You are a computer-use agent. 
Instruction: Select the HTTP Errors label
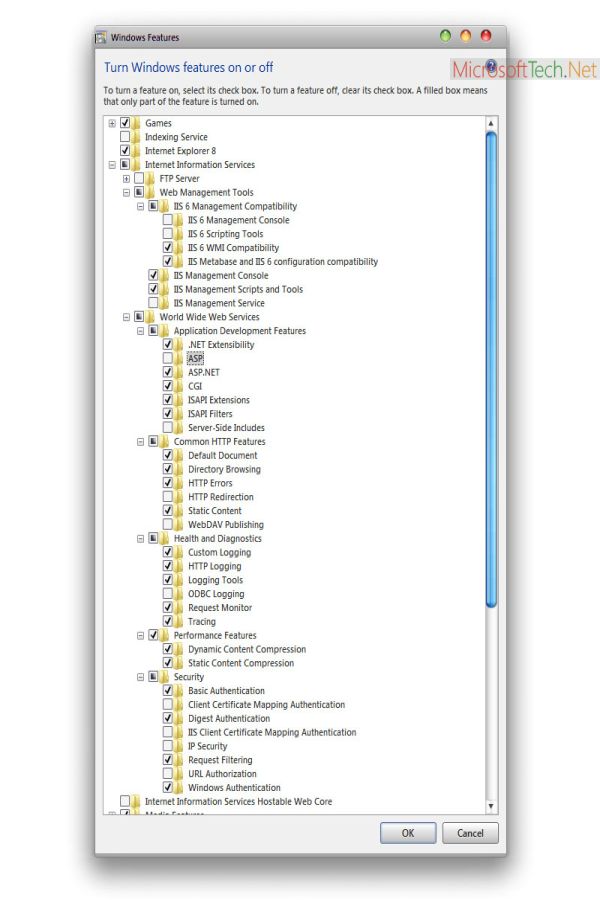(x=210, y=483)
